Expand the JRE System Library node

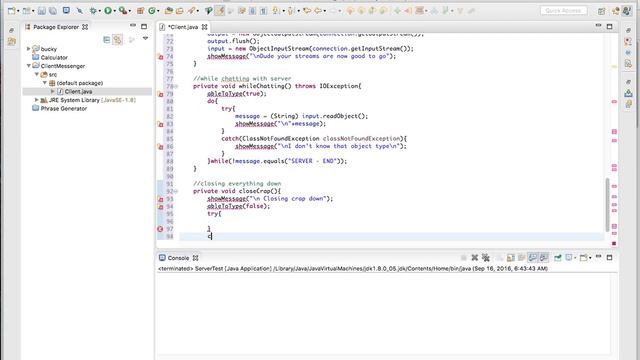click(x=37, y=100)
